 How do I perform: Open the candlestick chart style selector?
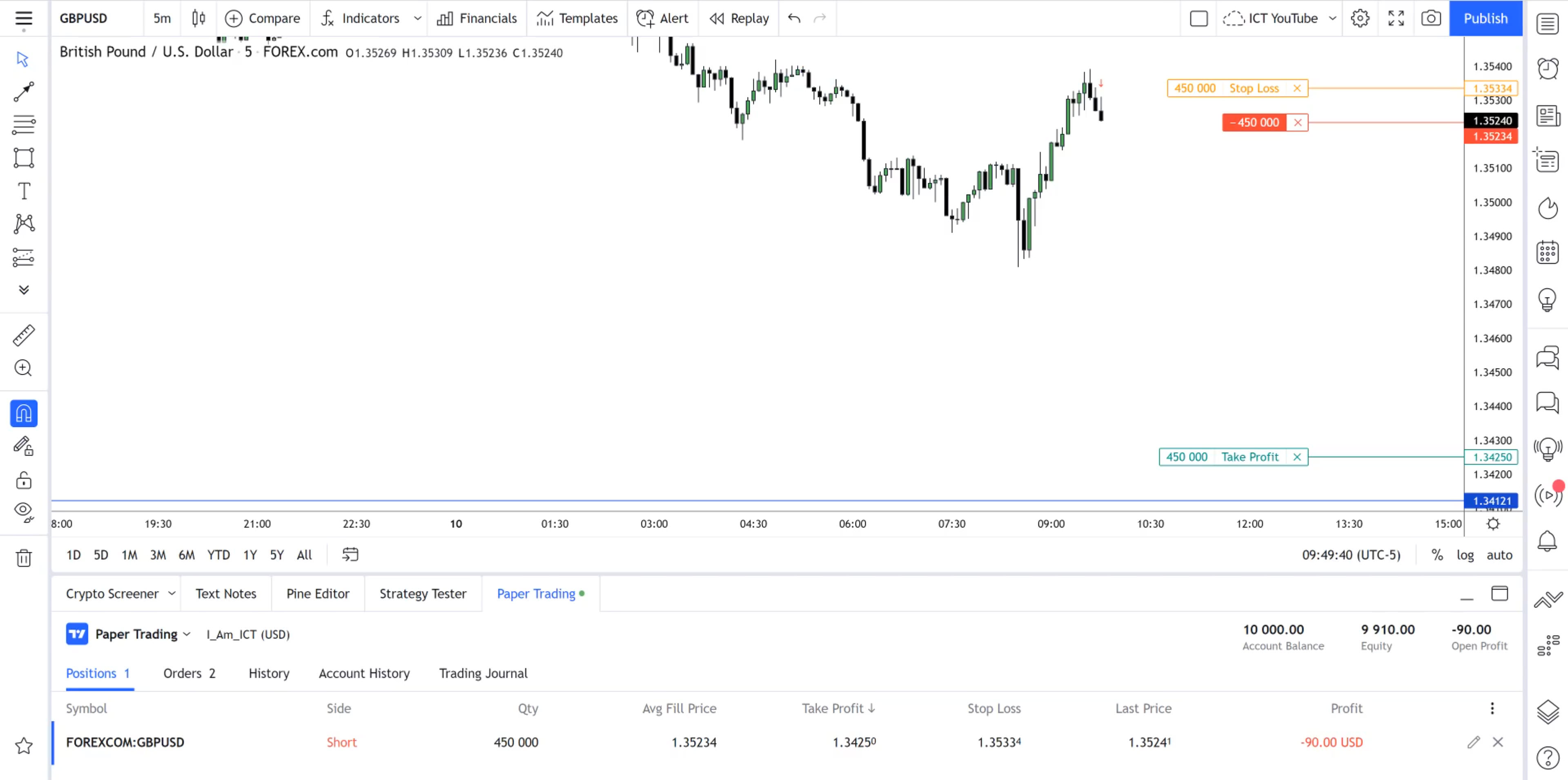click(x=198, y=18)
